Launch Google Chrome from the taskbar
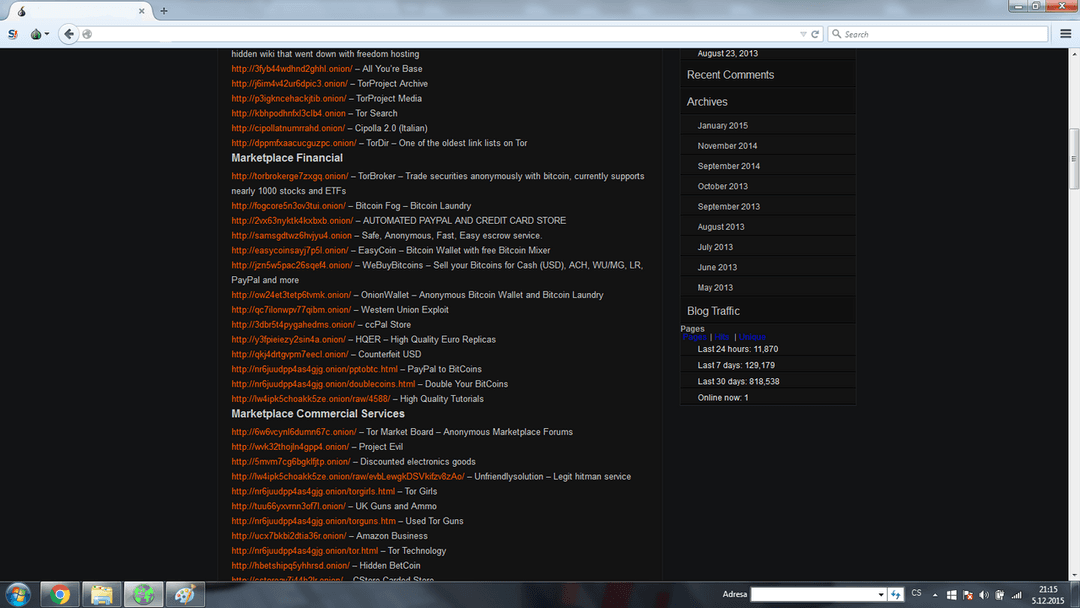 60,594
